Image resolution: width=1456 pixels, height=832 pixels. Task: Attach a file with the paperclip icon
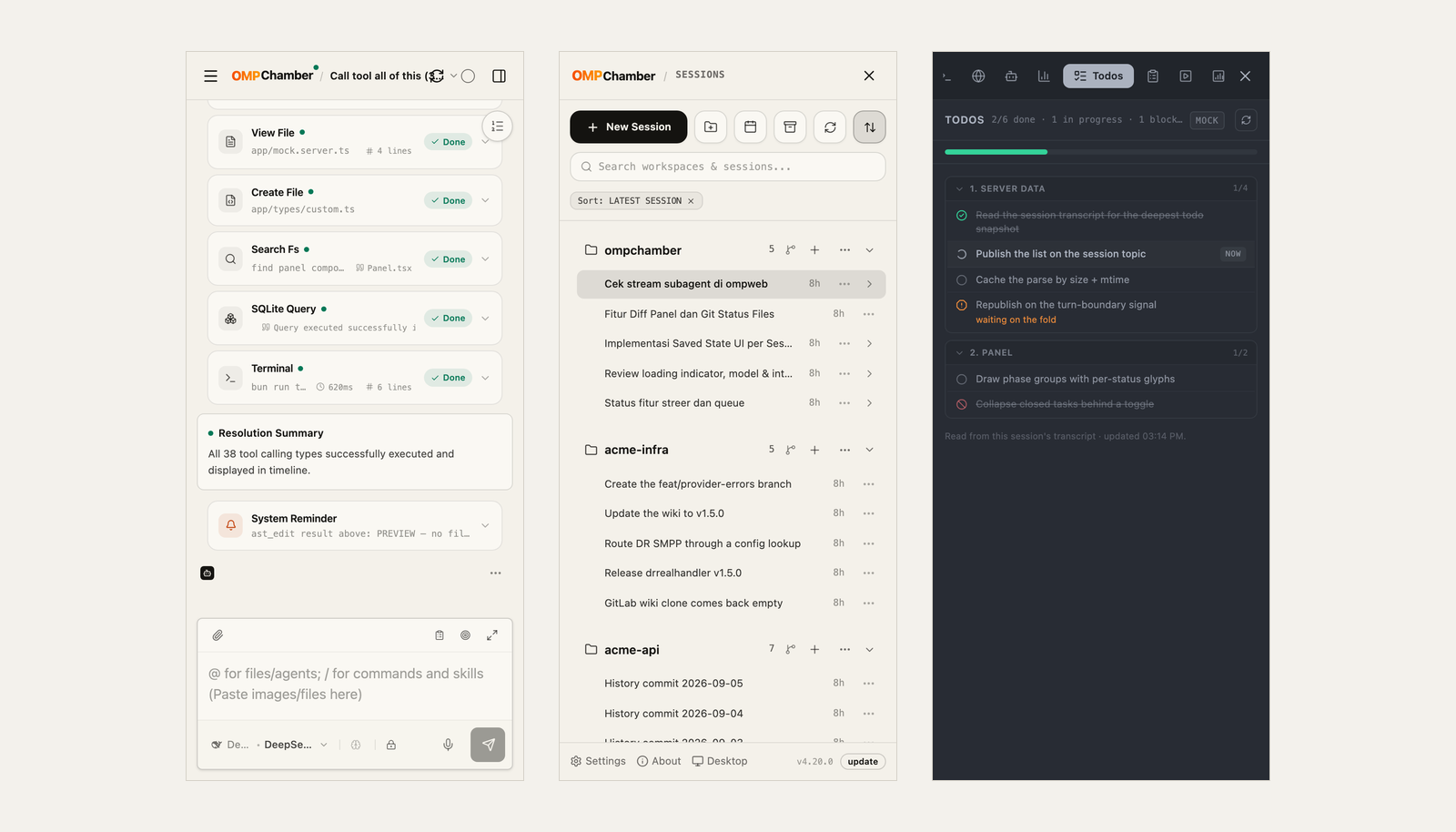(217, 635)
